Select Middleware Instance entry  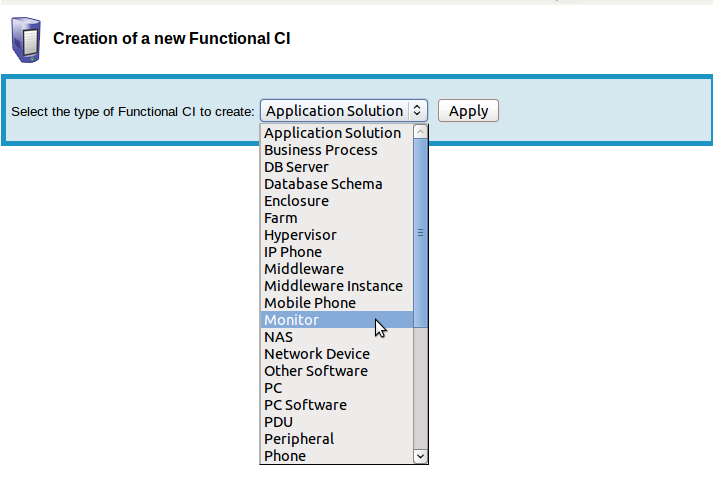[x=333, y=286]
